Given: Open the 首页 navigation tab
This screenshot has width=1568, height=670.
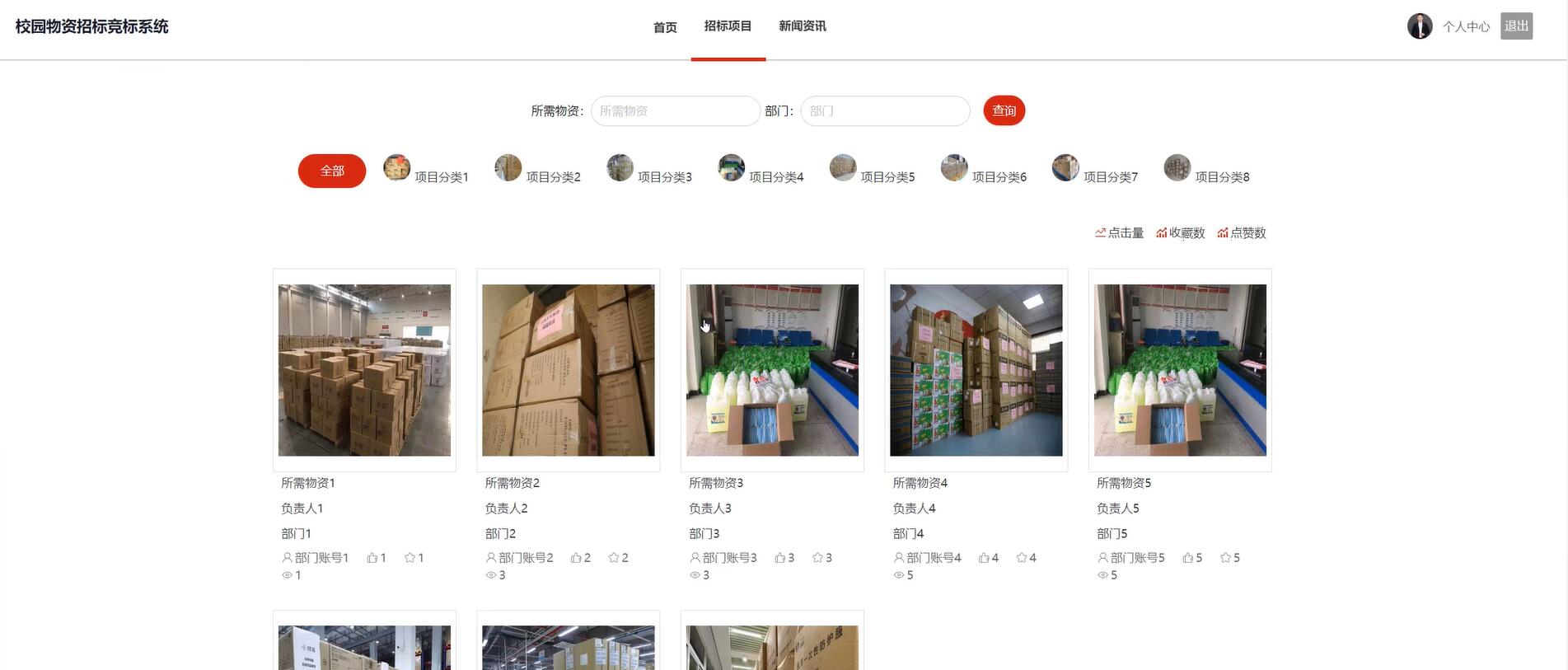Looking at the screenshot, I should pyautogui.click(x=665, y=27).
